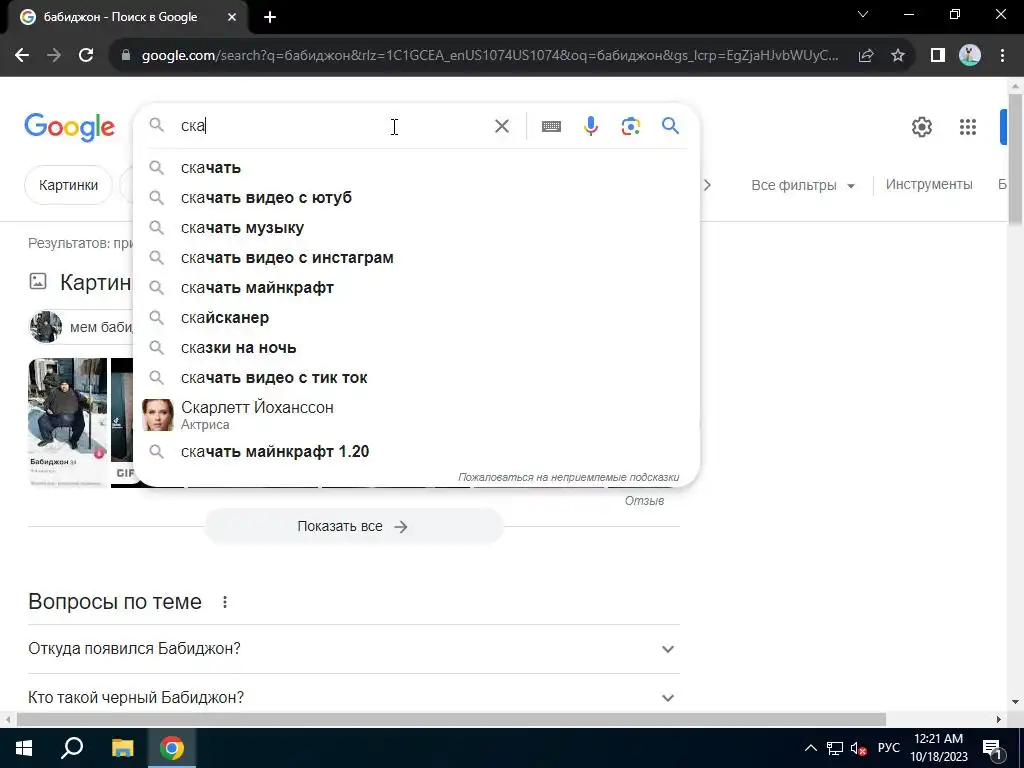Open the tab search dropdown
Screen dimensions: 1024x768
pos(863,14)
